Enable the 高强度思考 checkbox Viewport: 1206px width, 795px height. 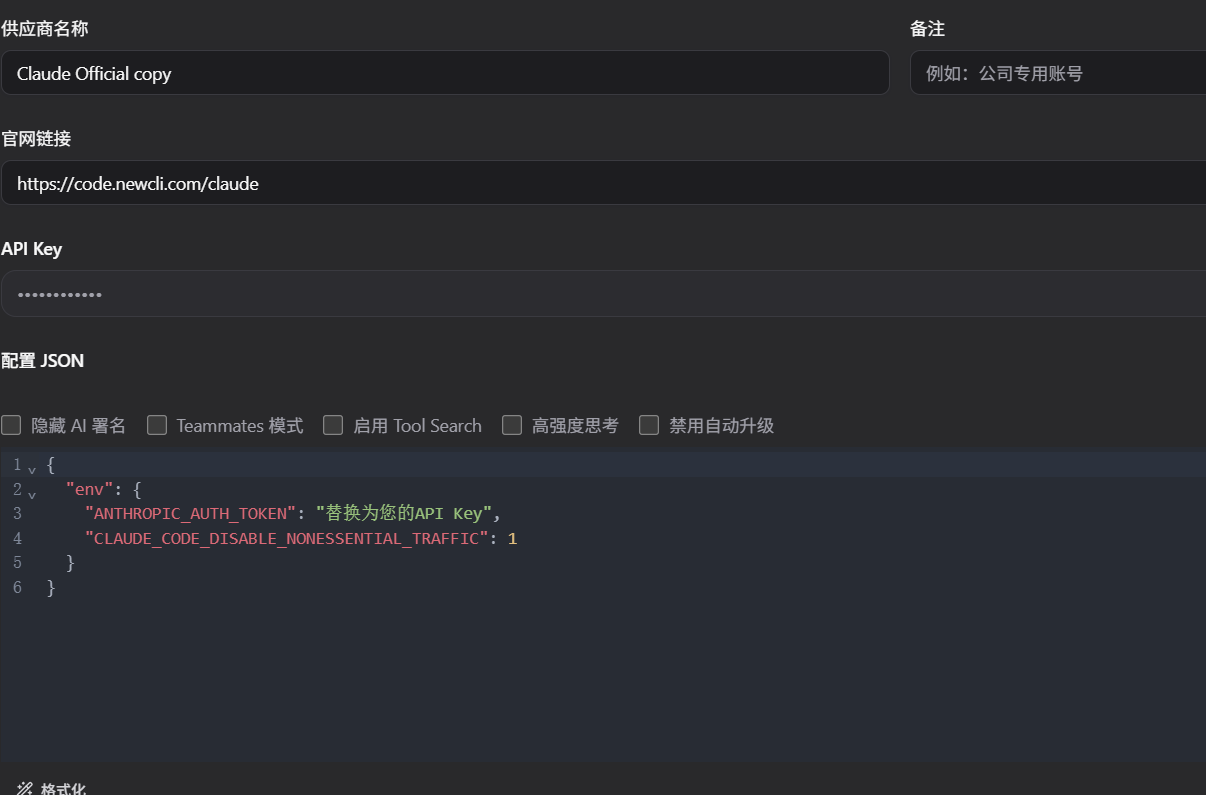512,425
